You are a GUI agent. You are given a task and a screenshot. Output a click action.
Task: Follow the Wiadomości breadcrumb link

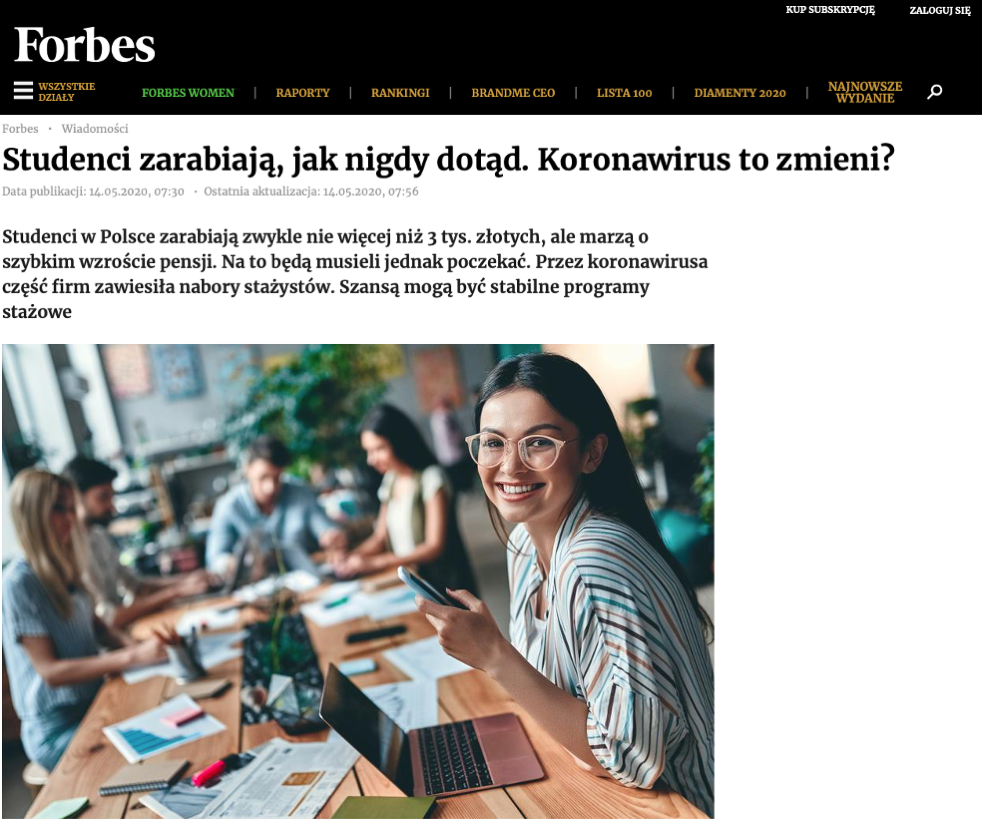coord(95,128)
